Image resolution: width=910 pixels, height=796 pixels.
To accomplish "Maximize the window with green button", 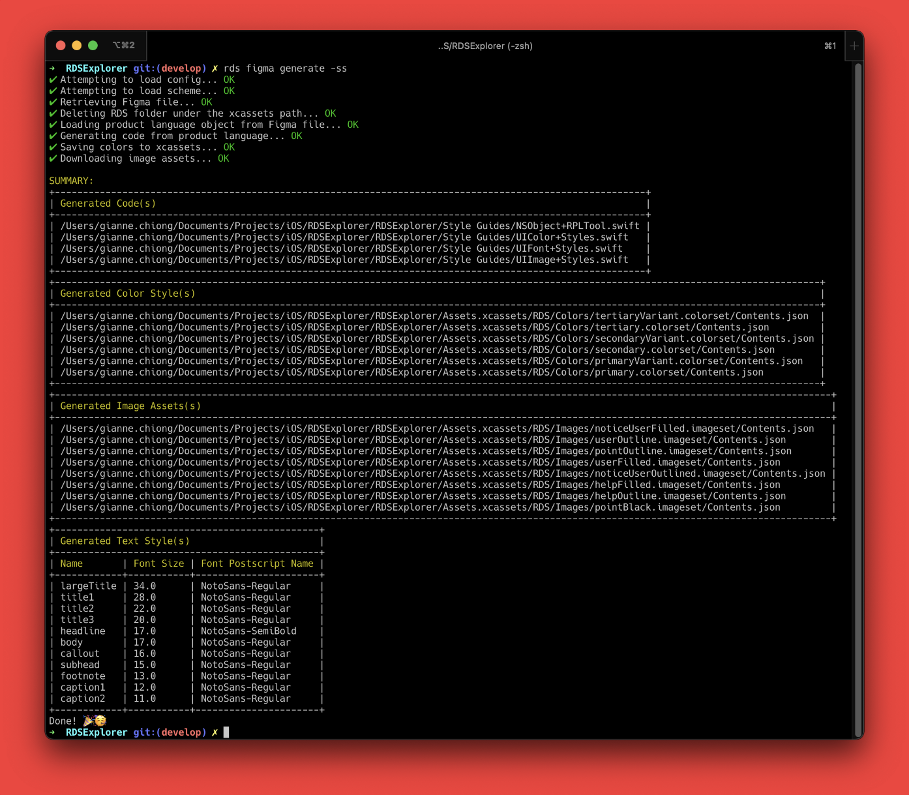I will click(x=93, y=45).
